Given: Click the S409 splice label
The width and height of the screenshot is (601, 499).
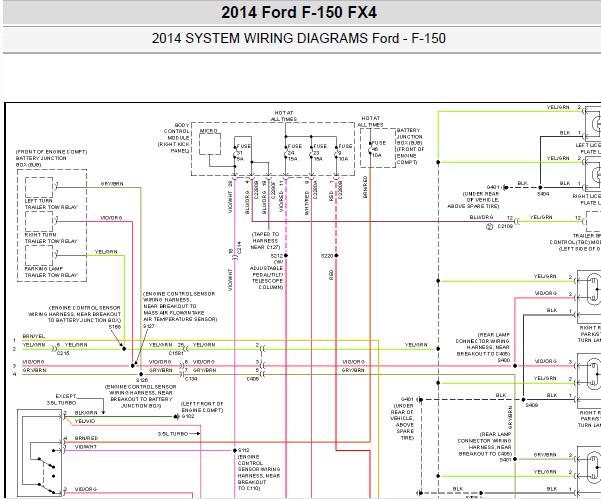Looking at the screenshot, I should click(x=532, y=405).
